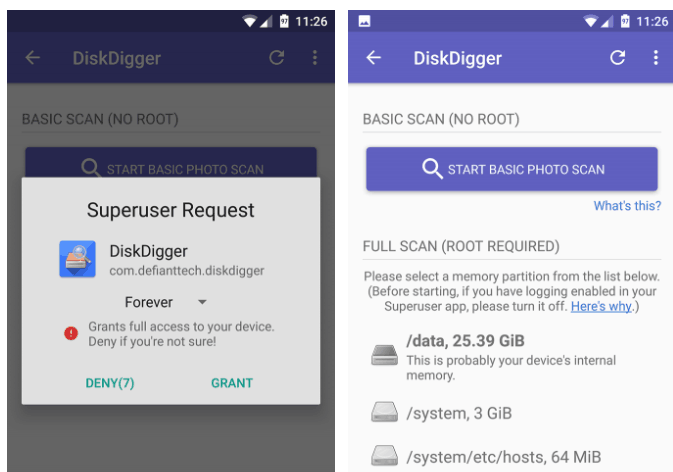Tap the back arrow in the bright DiskDigger toolbar
The height and width of the screenshot is (472, 673).
pos(374,58)
